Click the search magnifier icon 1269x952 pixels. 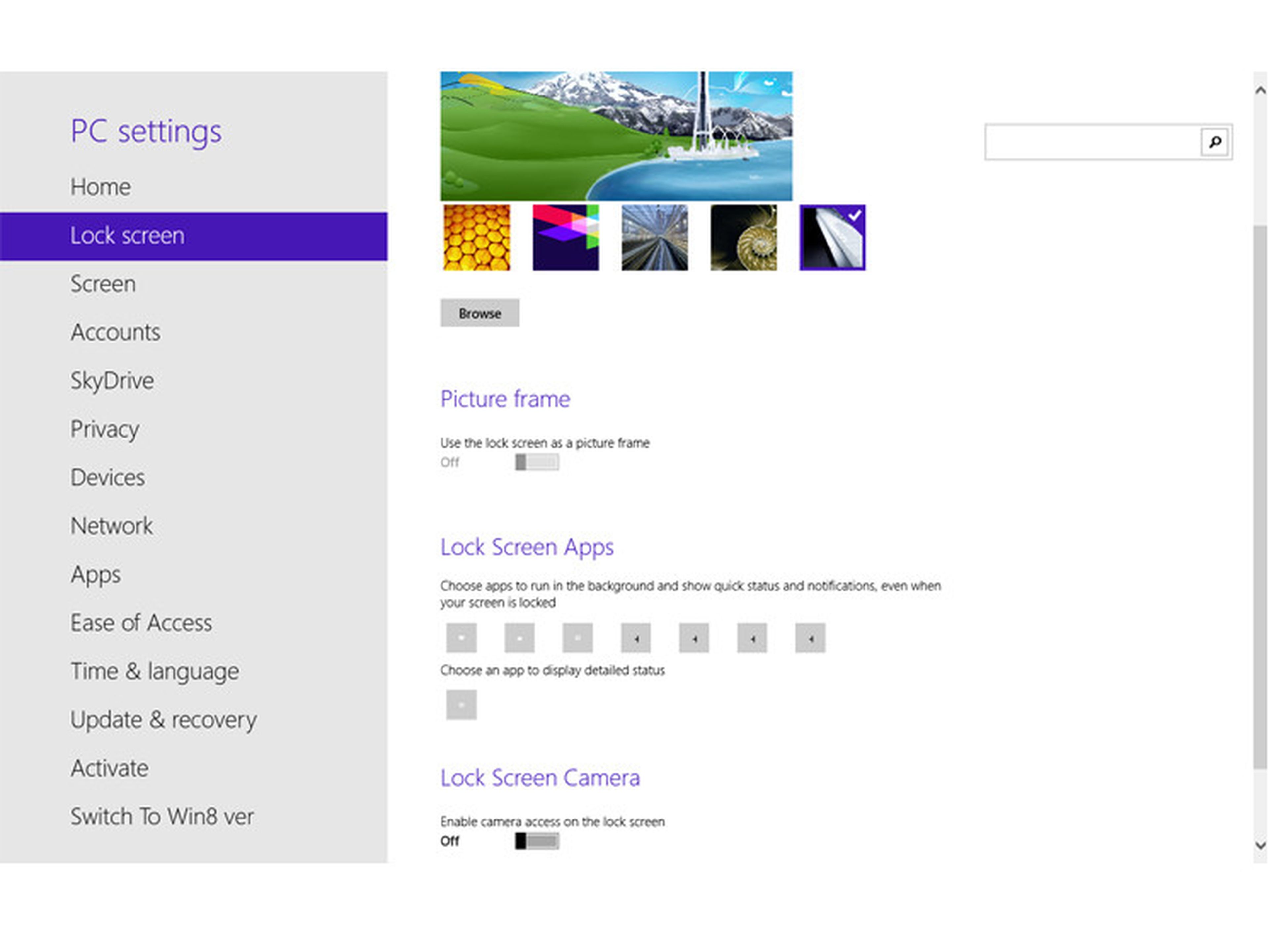coord(1214,142)
